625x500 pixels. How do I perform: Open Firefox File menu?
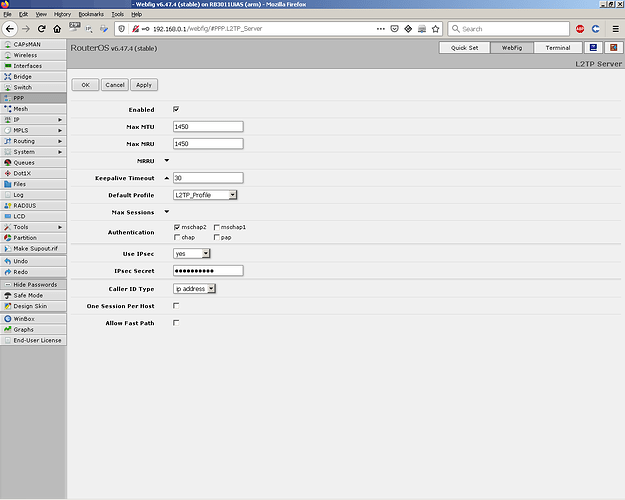click(8, 14)
